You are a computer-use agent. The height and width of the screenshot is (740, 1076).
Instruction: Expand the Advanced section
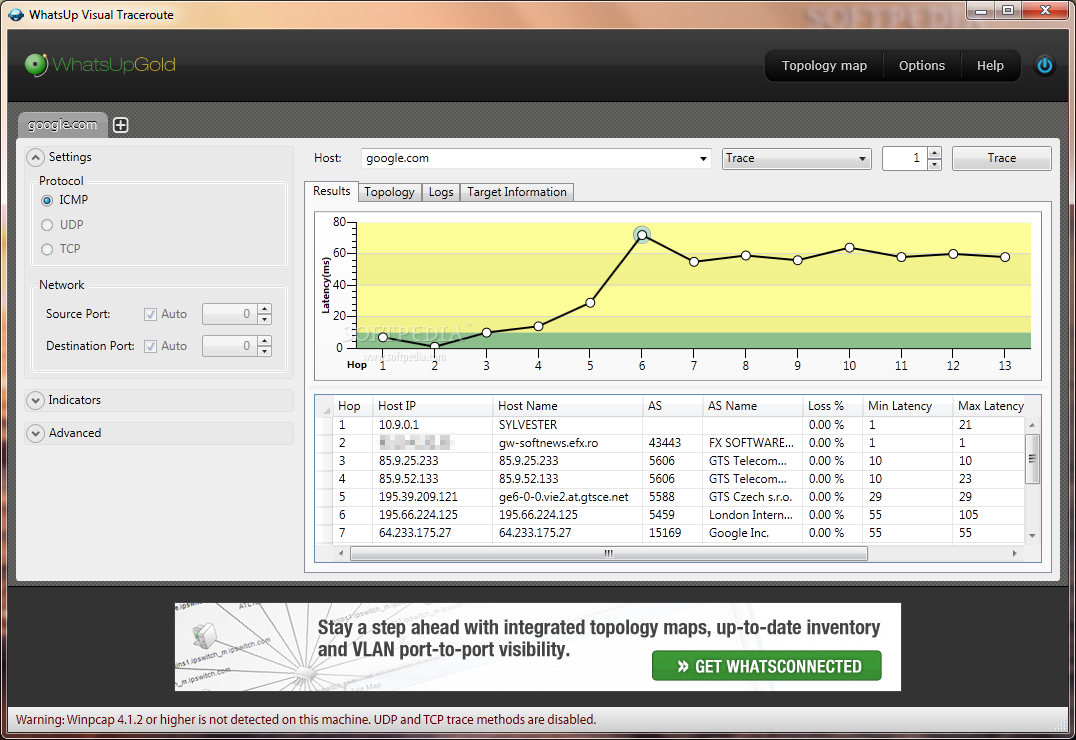[36, 433]
